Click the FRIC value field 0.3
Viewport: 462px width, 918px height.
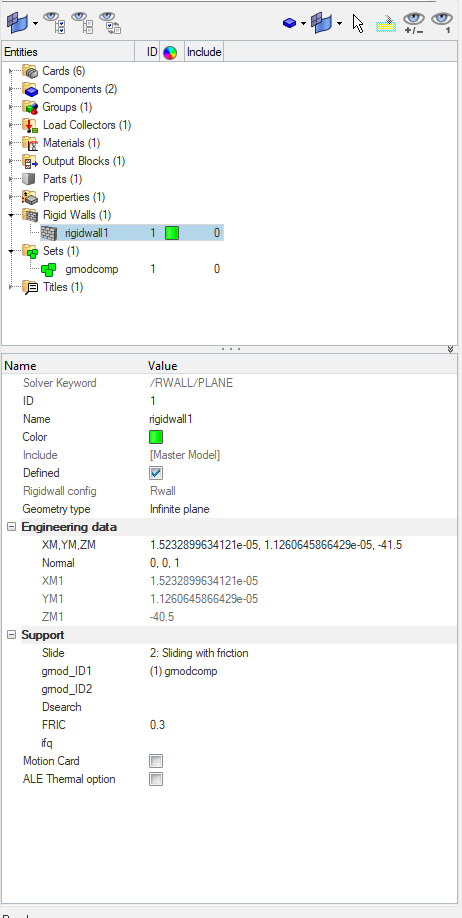click(x=158, y=725)
